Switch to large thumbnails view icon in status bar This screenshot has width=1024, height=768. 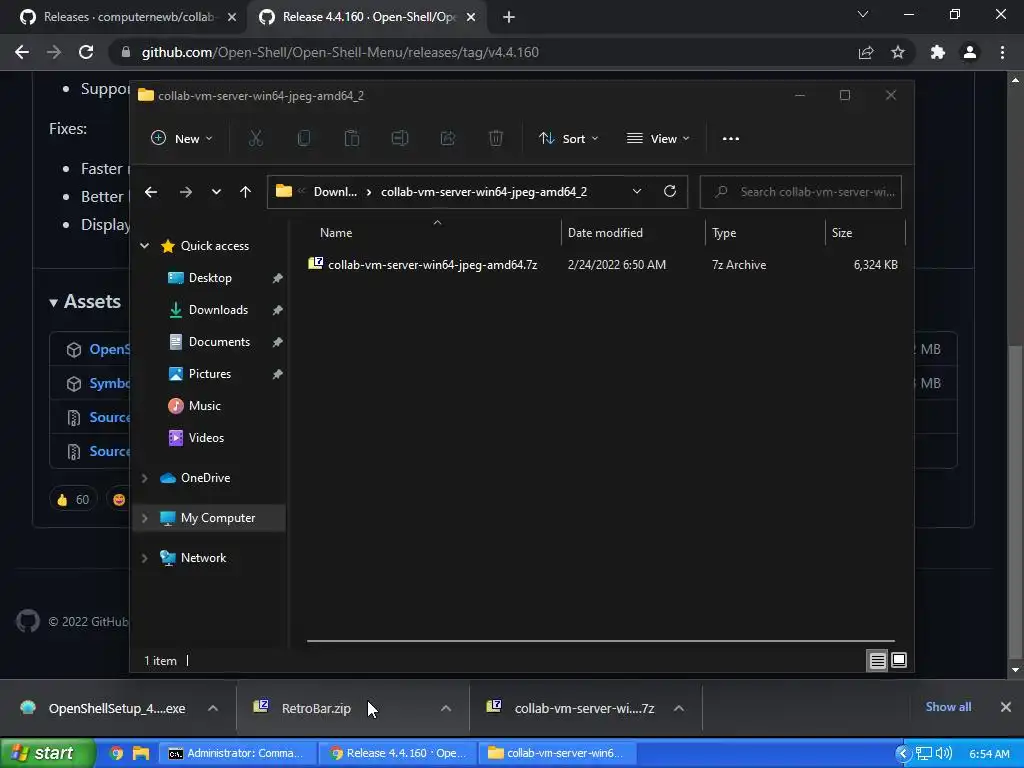pos(899,661)
